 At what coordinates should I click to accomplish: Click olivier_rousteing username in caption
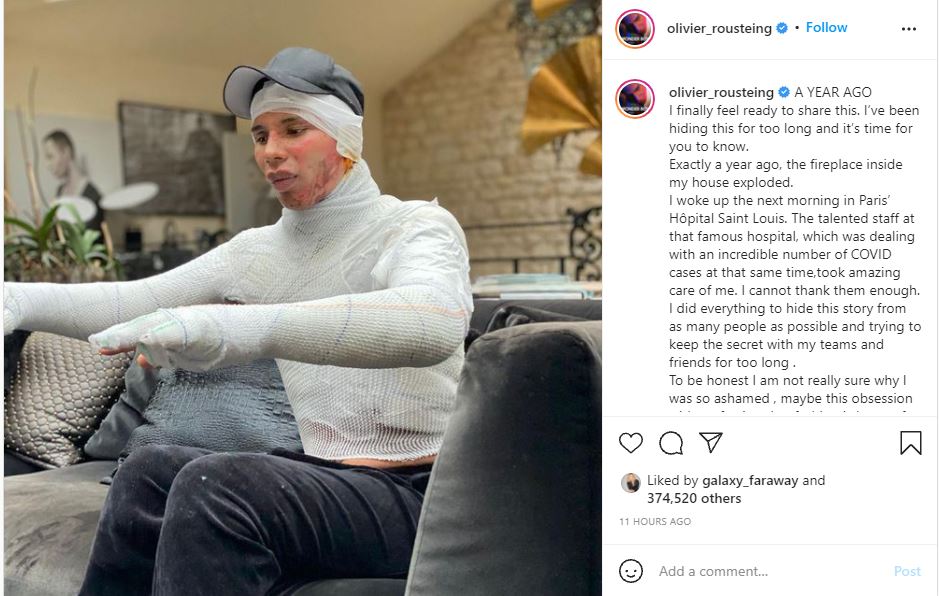point(721,92)
